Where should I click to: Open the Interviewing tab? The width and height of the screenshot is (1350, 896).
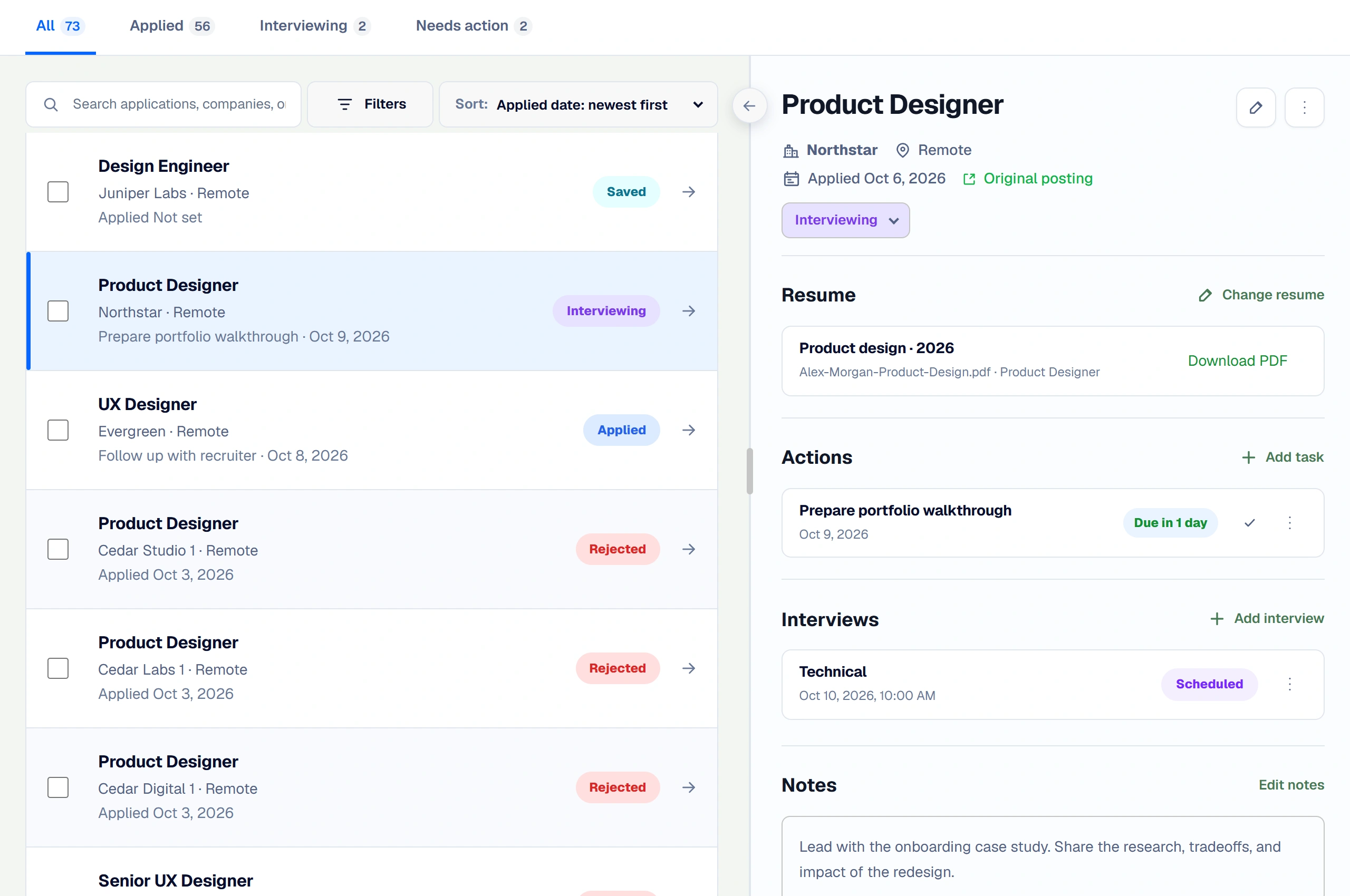(x=315, y=26)
